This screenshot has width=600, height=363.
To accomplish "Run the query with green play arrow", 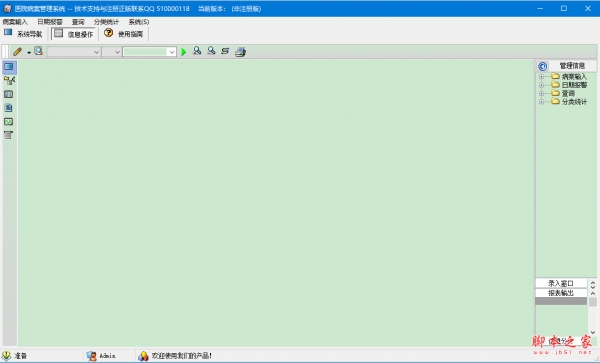I will click(184, 52).
